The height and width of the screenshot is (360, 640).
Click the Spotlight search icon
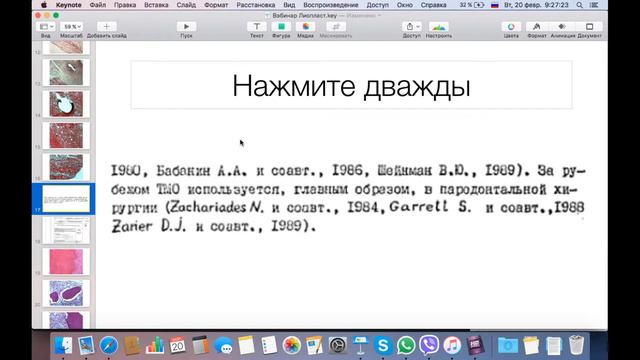pos(579,5)
